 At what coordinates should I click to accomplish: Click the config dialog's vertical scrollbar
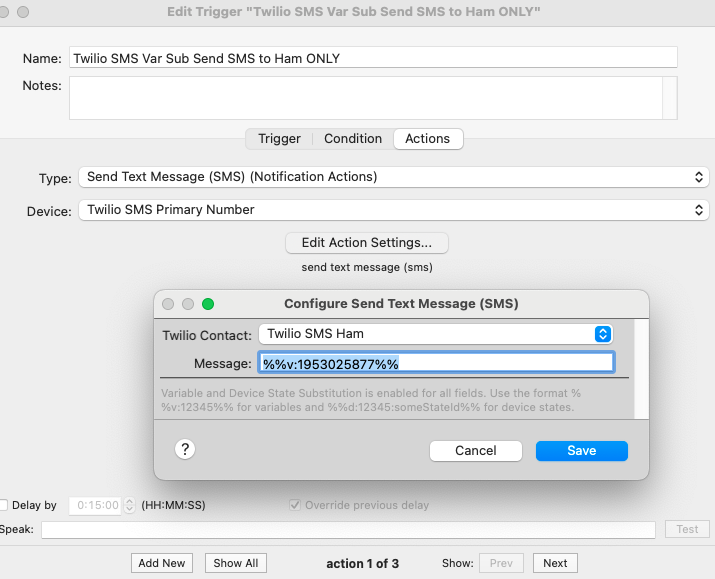[641, 369]
